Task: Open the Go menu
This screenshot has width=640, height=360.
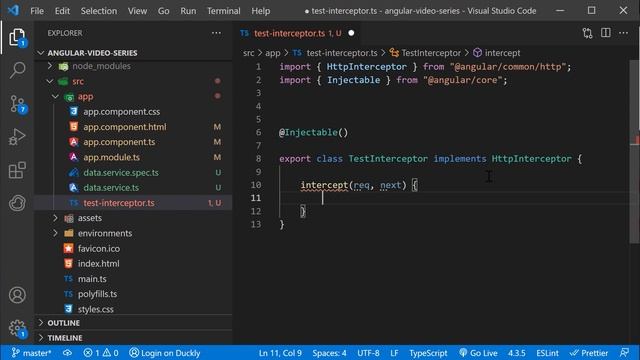Action: [x=163, y=11]
